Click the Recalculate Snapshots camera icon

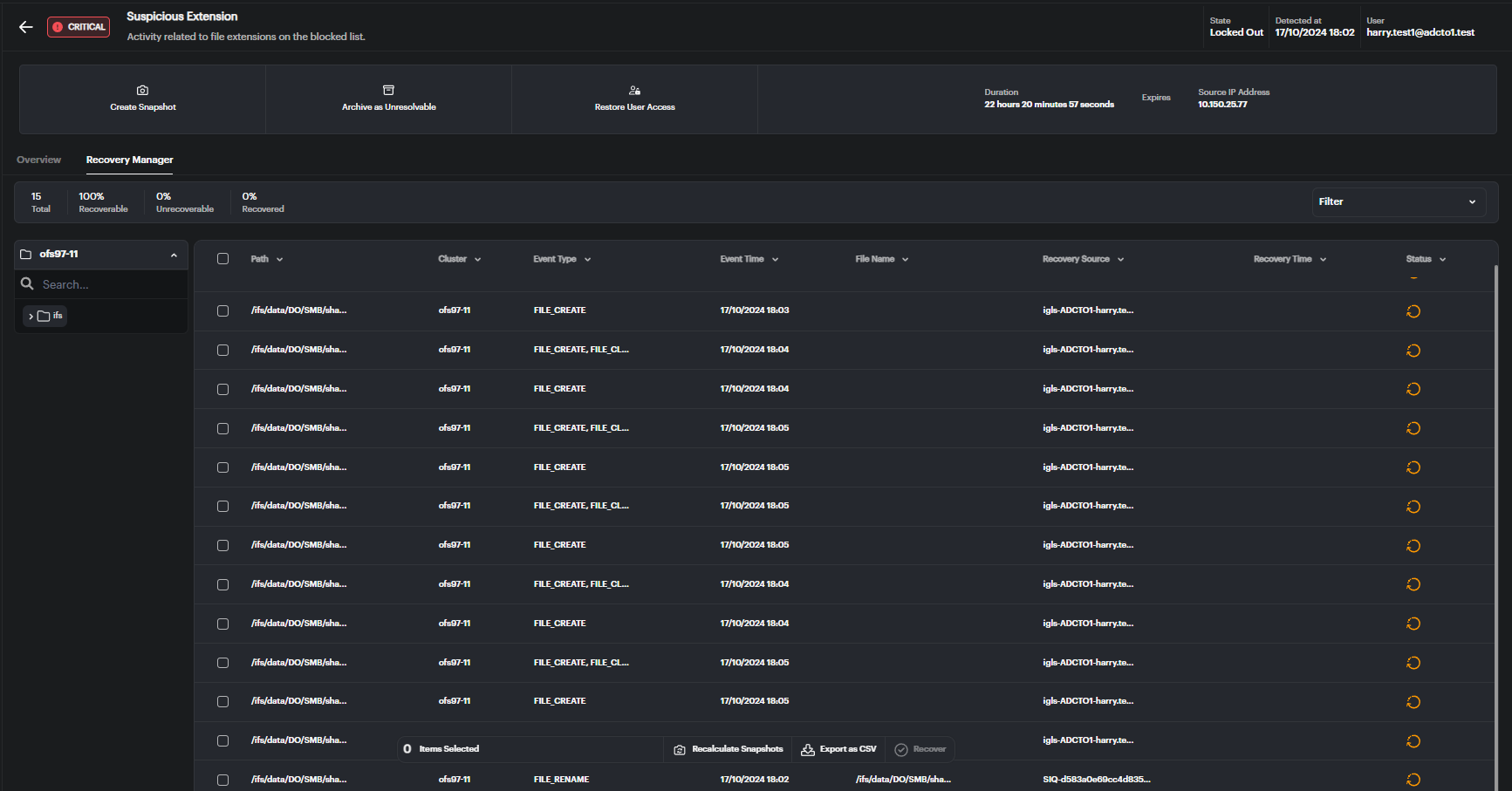point(680,749)
